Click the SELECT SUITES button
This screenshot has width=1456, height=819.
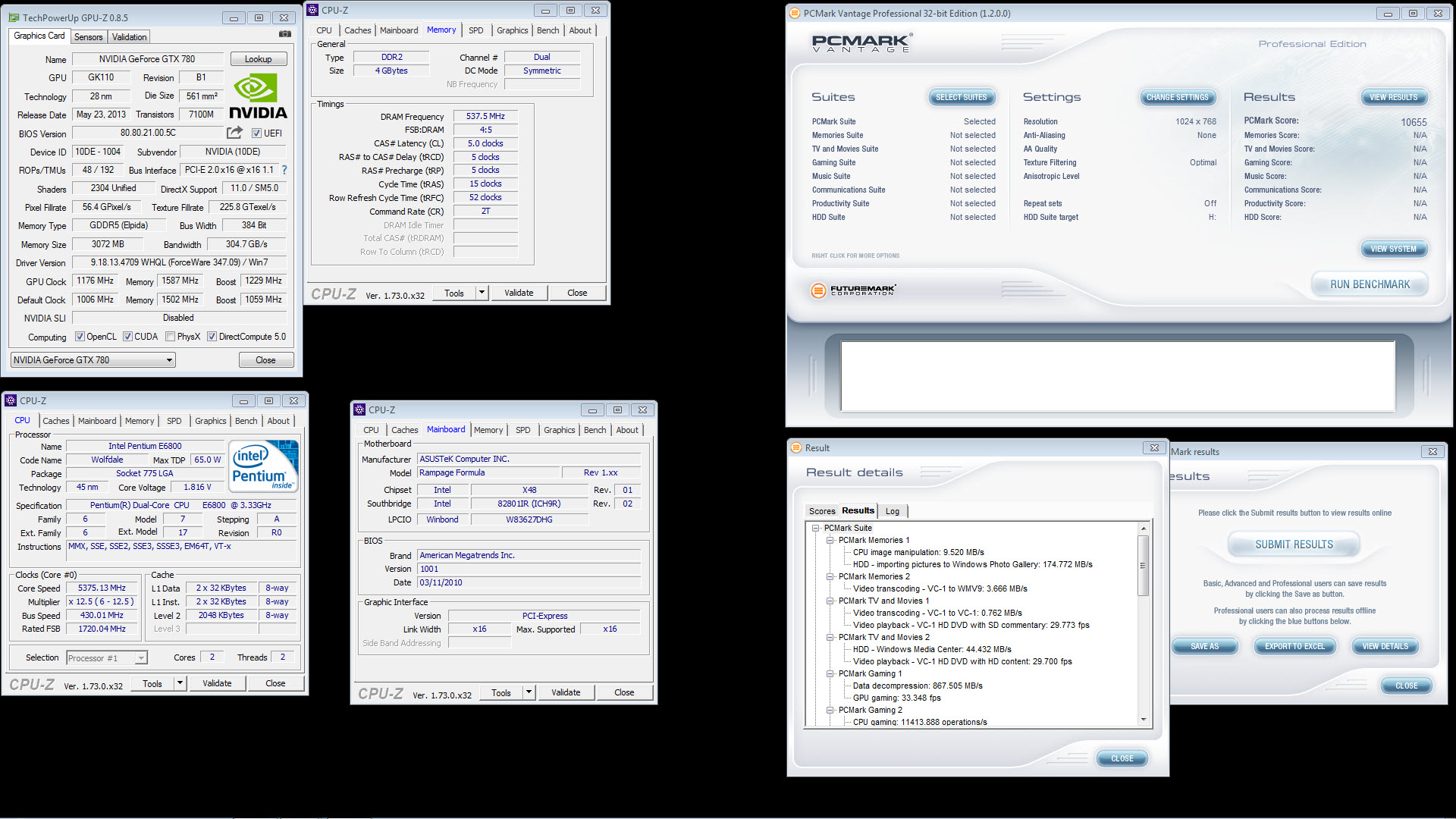pos(961,97)
